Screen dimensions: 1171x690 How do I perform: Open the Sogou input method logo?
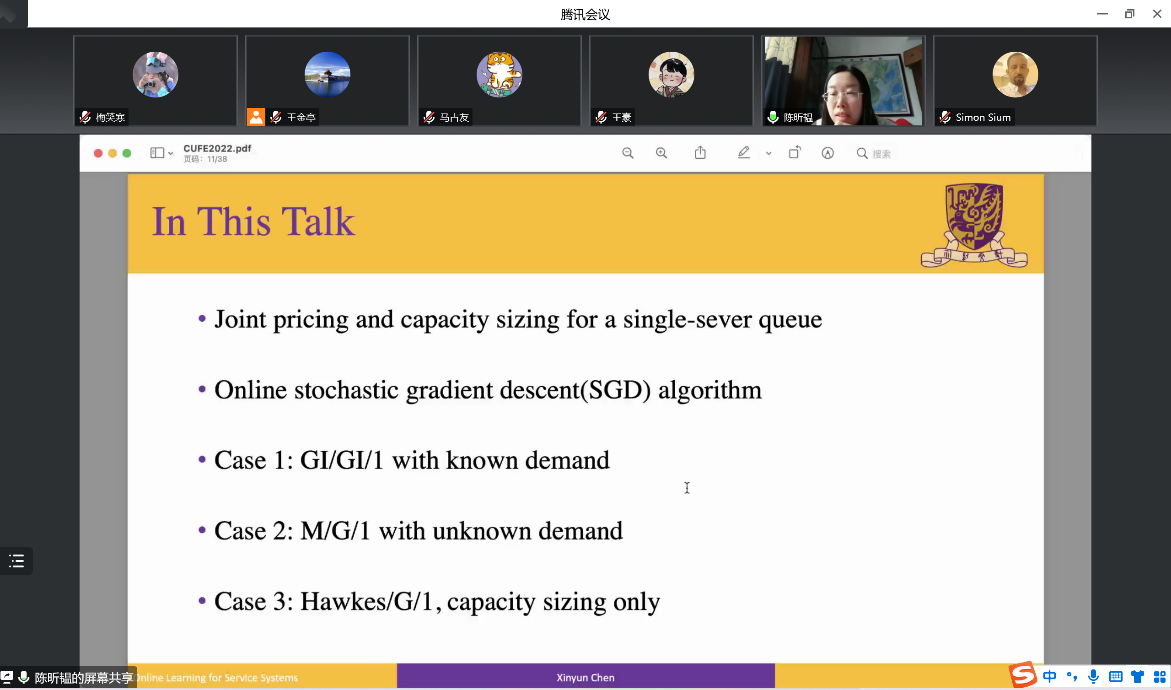click(1022, 676)
